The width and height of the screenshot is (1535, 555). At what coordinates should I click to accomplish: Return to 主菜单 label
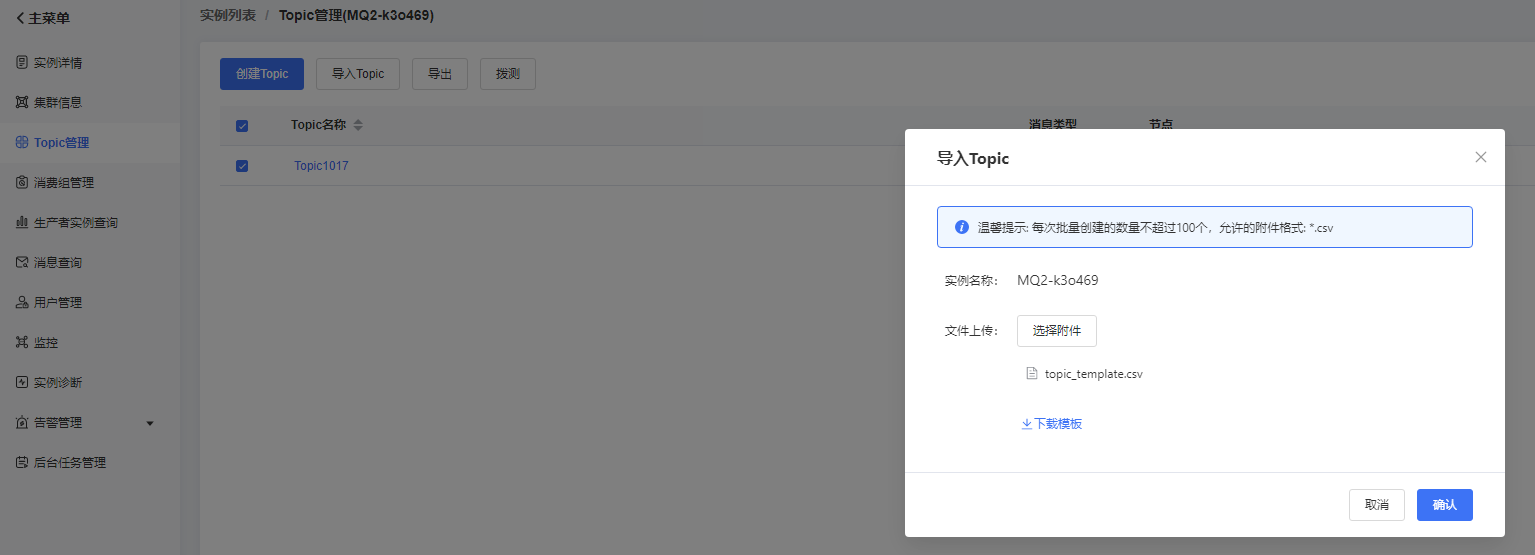click(x=49, y=18)
